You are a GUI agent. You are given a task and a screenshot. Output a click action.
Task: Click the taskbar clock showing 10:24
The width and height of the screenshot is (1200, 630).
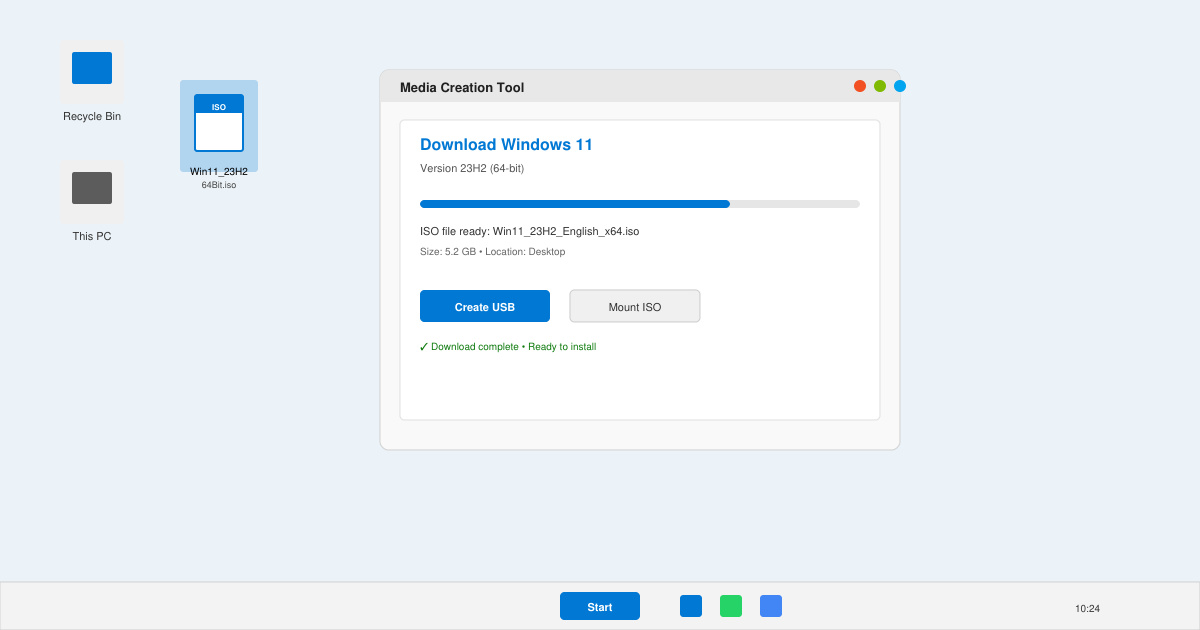point(1087,608)
